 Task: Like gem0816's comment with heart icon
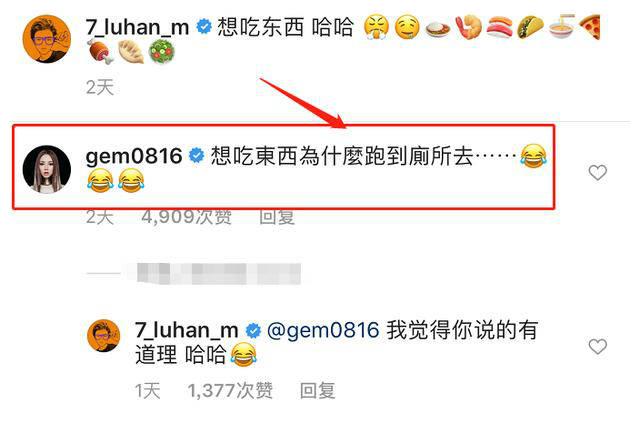tap(598, 173)
